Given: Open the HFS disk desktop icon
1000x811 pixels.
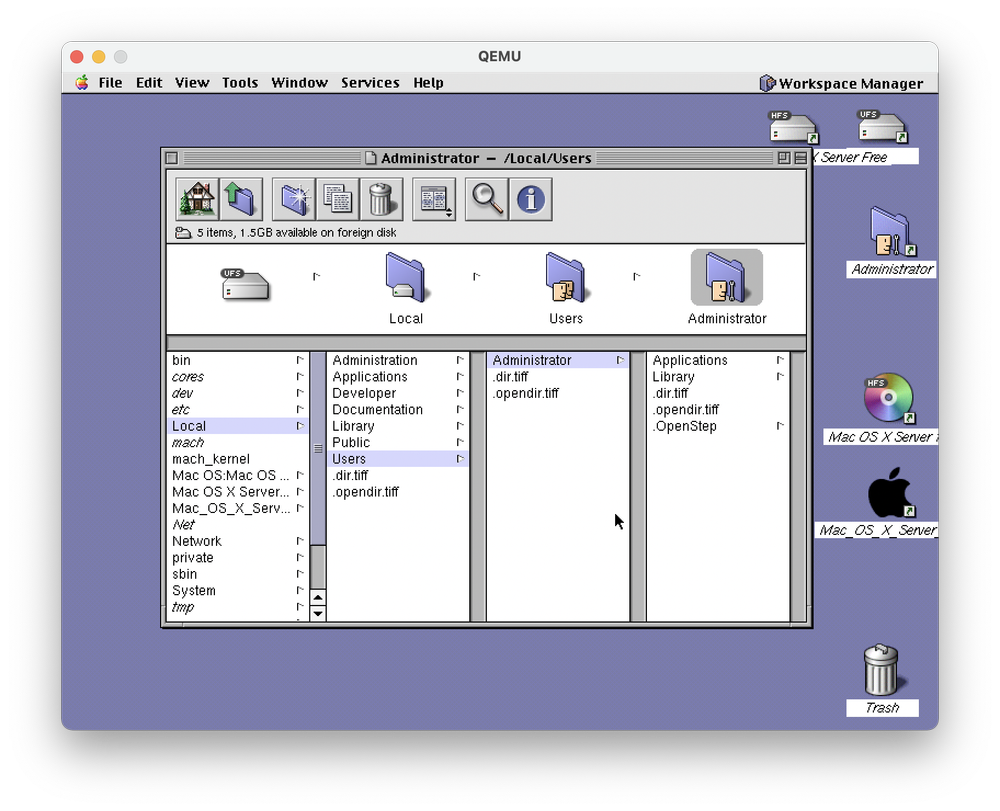Looking at the screenshot, I should (793, 127).
